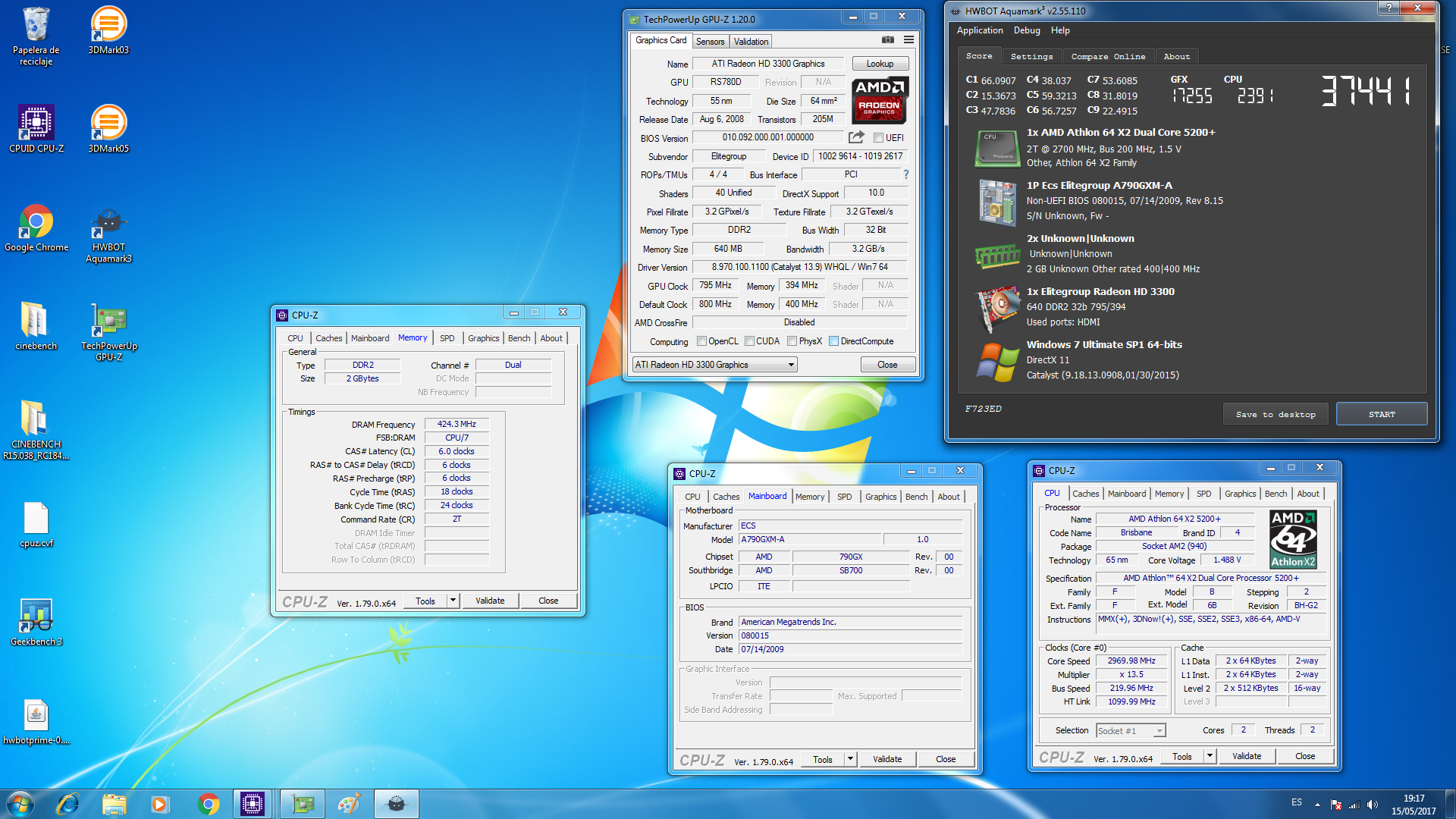Click Validate in CPU-Z Mainboard window
Screen dimensions: 1456x819
click(x=886, y=759)
